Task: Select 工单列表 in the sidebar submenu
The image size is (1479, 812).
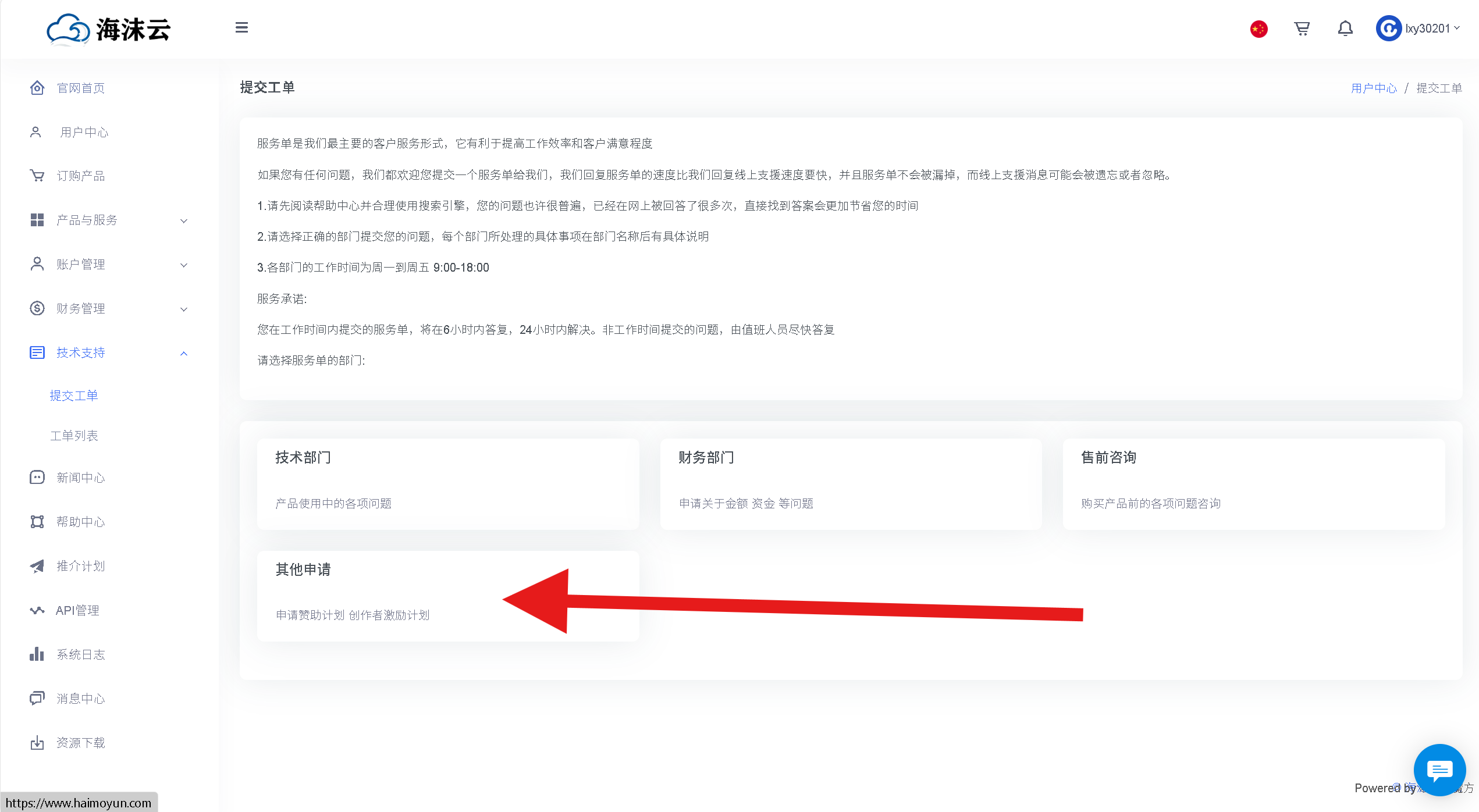Action: [x=74, y=436]
